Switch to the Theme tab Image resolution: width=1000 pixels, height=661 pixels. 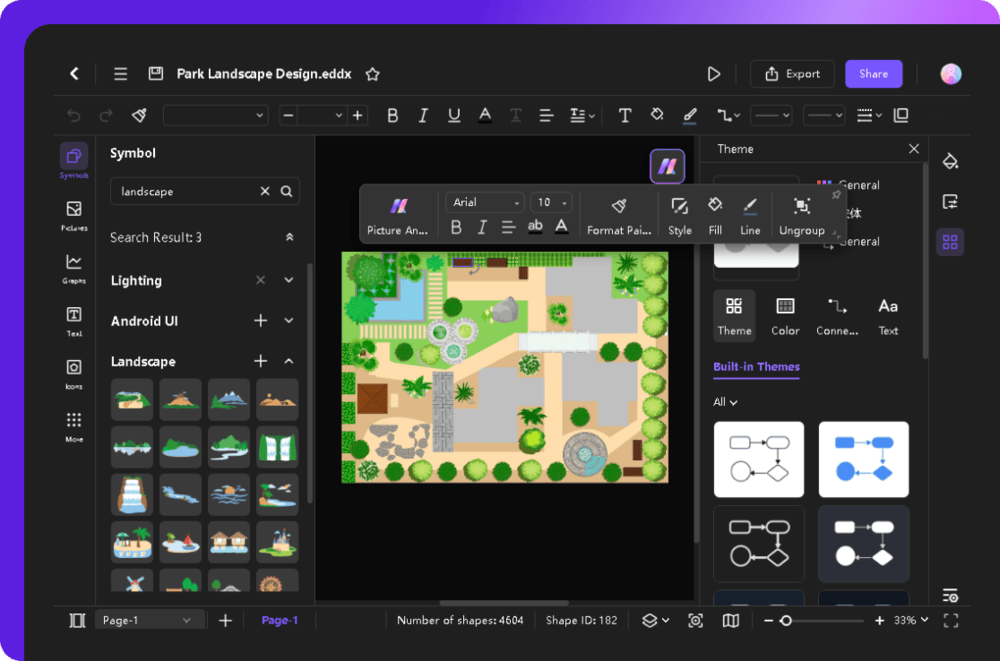click(x=734, y=316)
